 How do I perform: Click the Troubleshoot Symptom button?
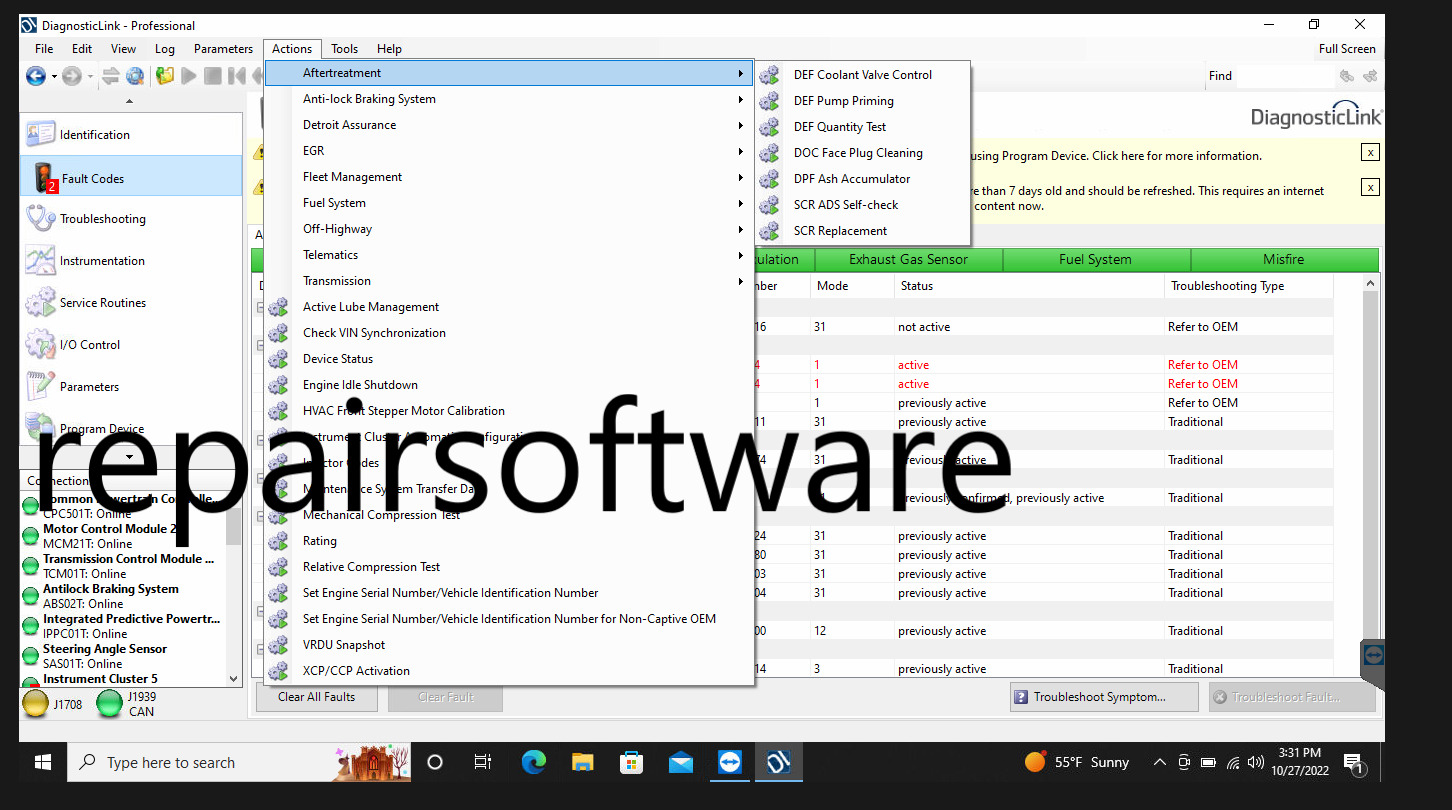1103,697
